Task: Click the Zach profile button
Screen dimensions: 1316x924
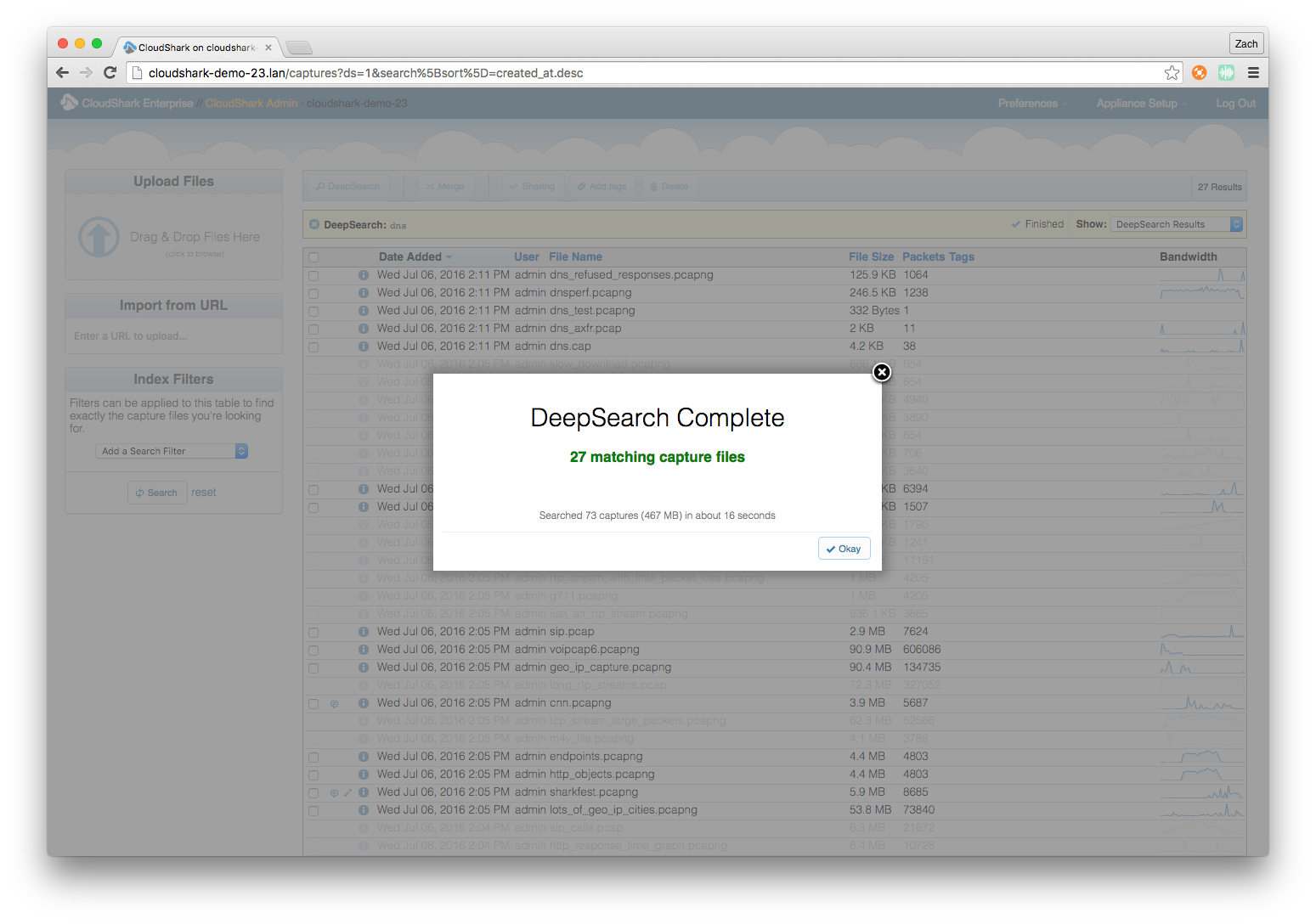Action: pos(1246,44)
